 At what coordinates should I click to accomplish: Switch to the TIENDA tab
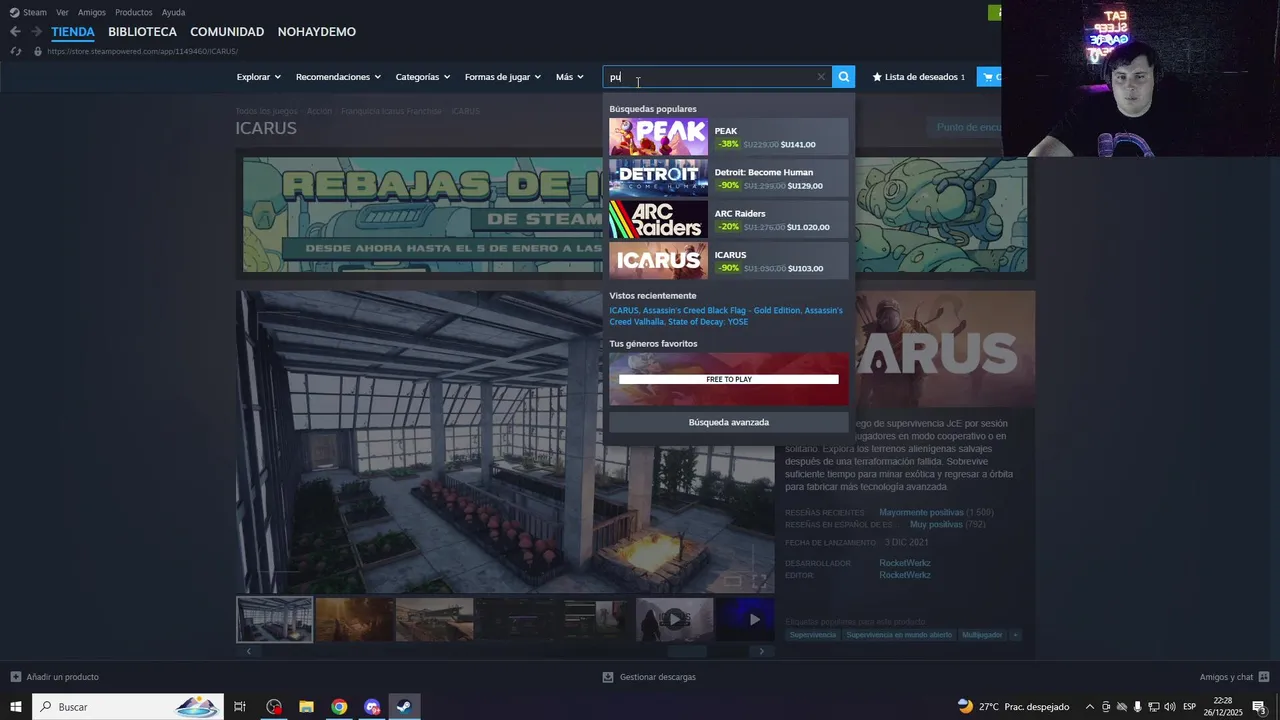point(73,32)
